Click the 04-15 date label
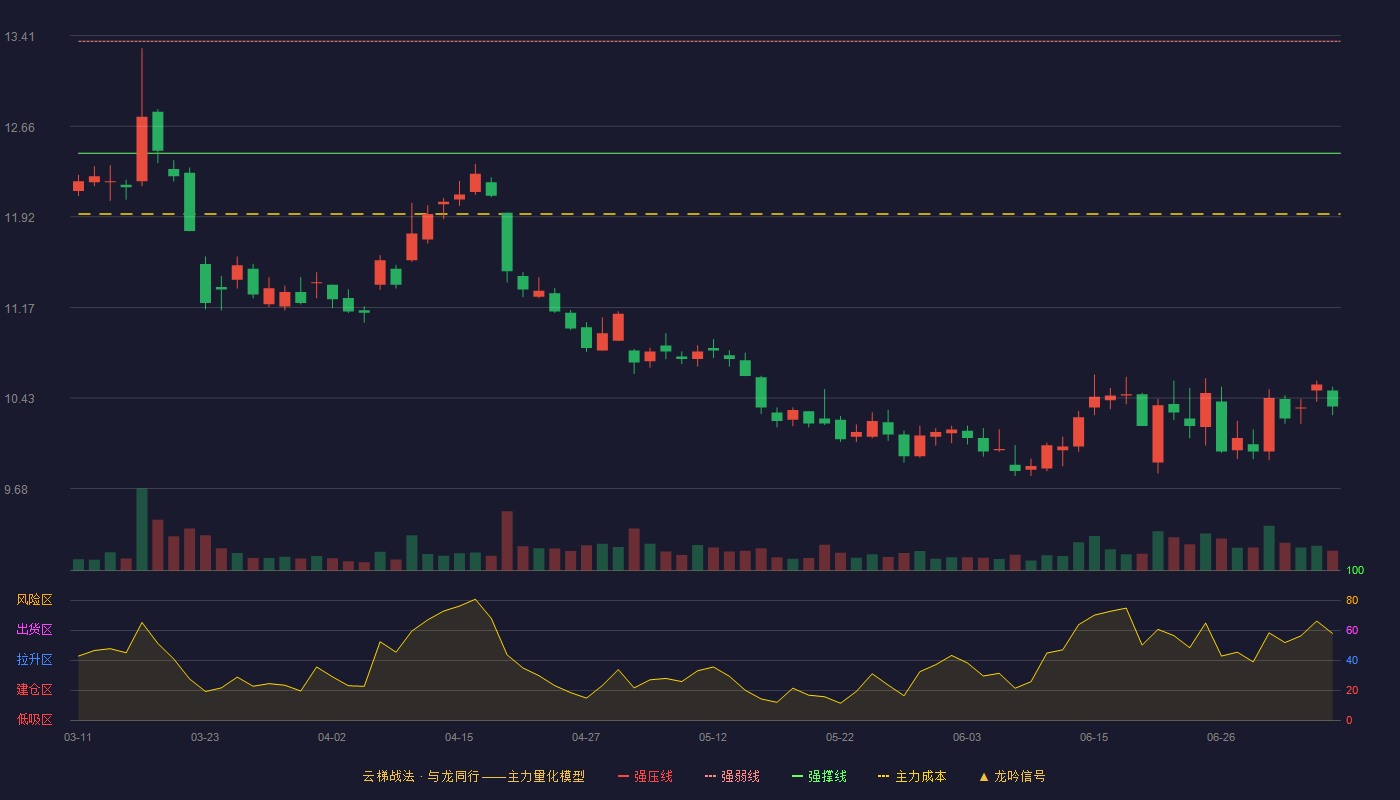Image resolution: width=1400 pixels, height=800 pixels. [x=459, y=737]
